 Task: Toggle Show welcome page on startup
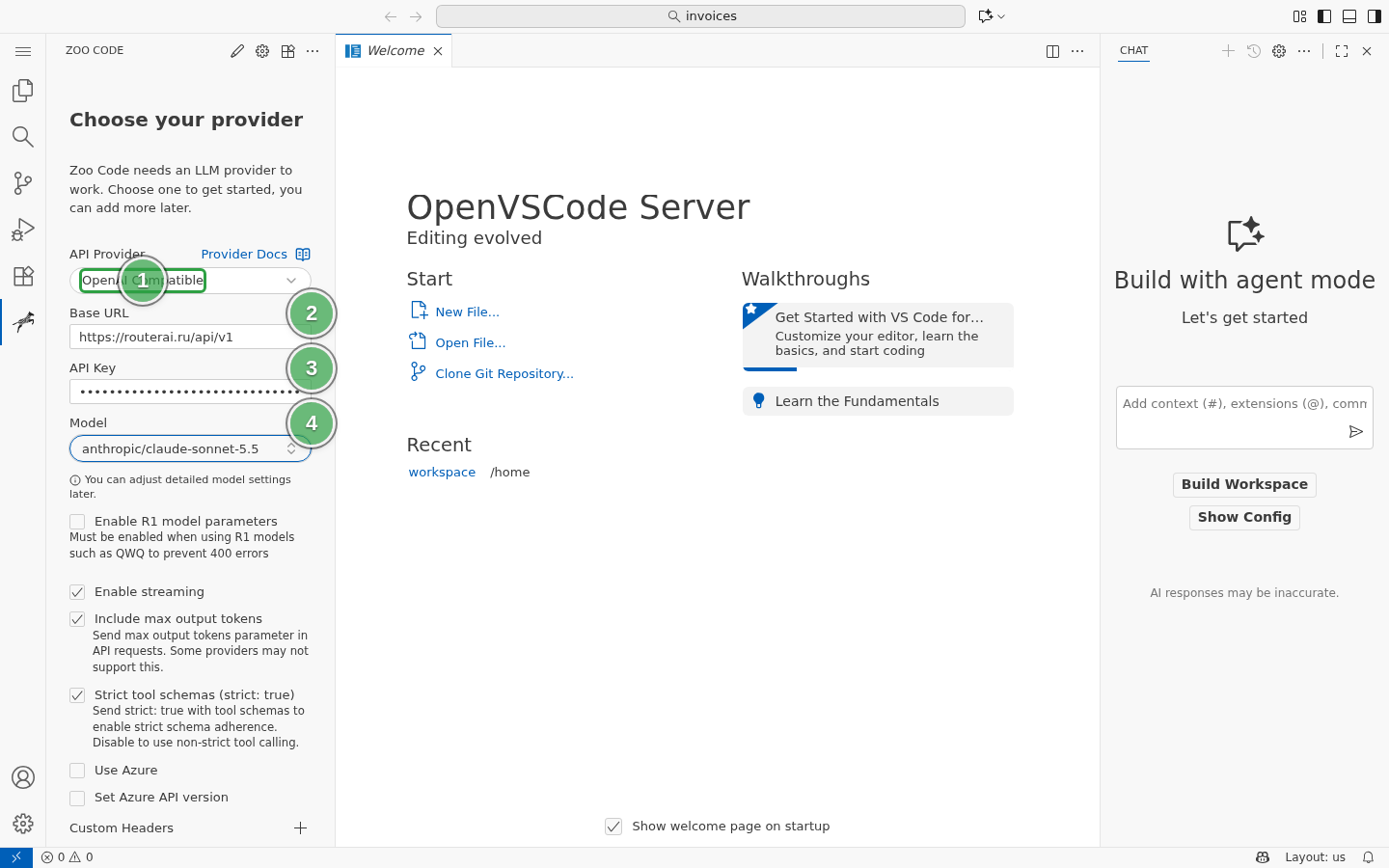click(613, 827)
